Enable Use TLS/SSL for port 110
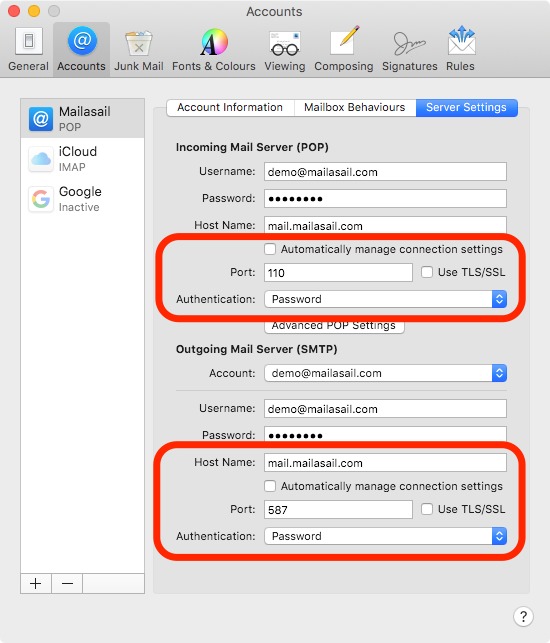 [x=427, y=272]
